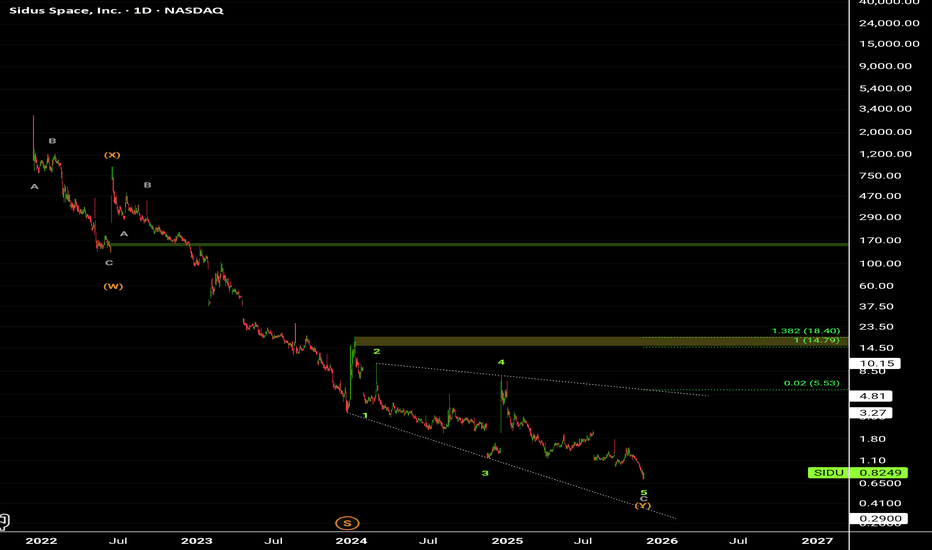Click the 2022 time axis label
This screenshot has width=932, height=550.
coord(42,540)
